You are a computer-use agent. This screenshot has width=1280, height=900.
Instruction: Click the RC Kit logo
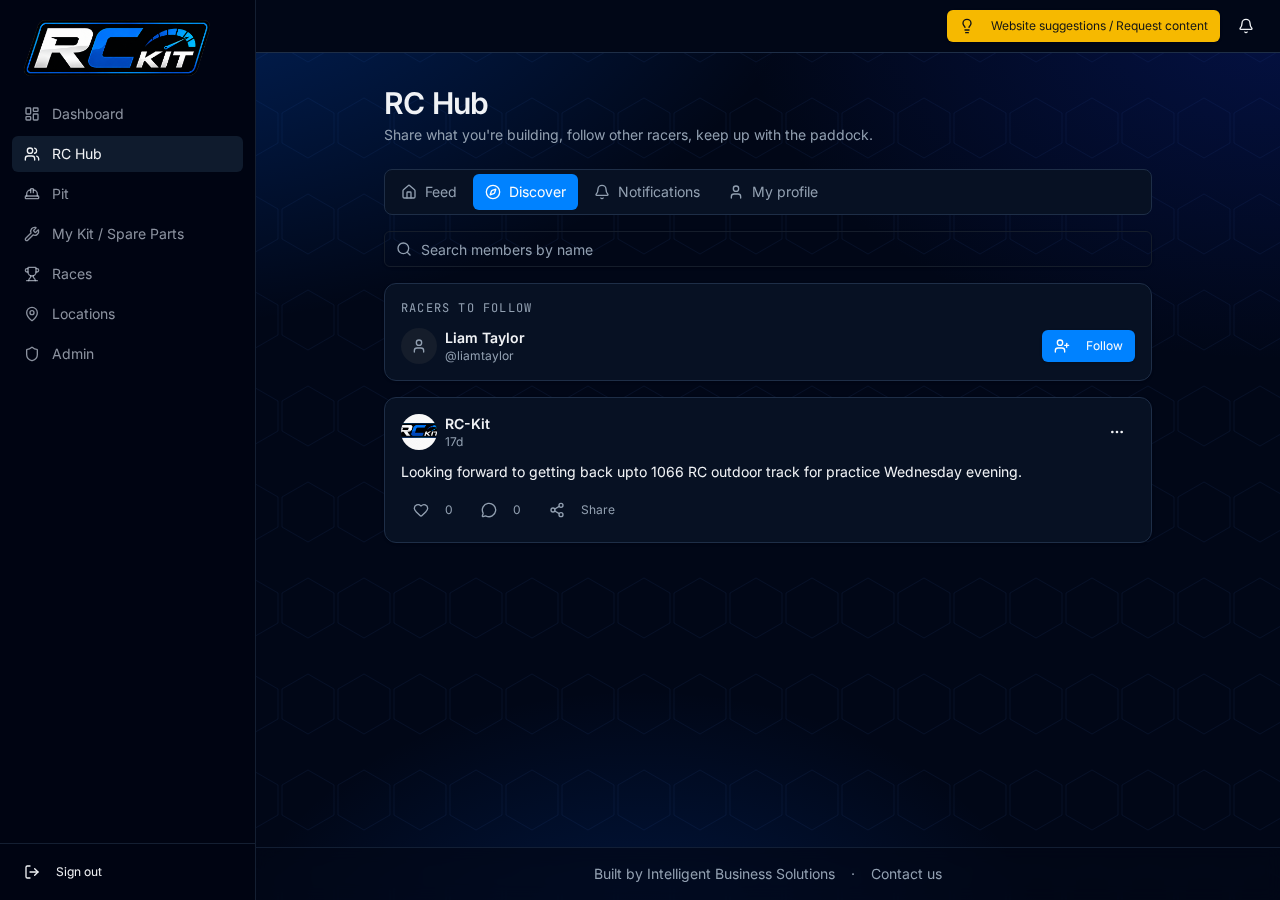tap(117, 48)
